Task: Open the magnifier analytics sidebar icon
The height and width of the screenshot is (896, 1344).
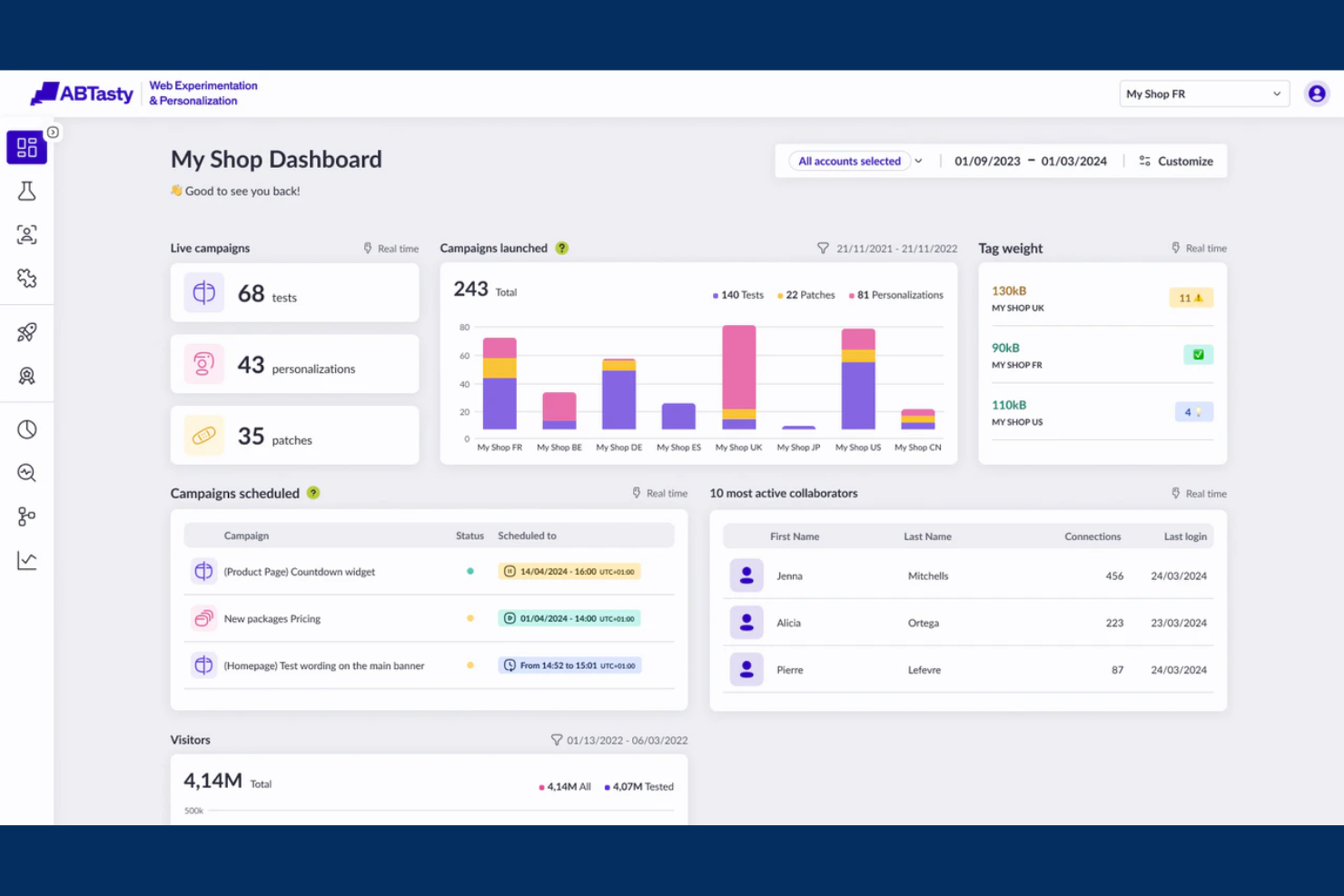Action: [26, 473]
